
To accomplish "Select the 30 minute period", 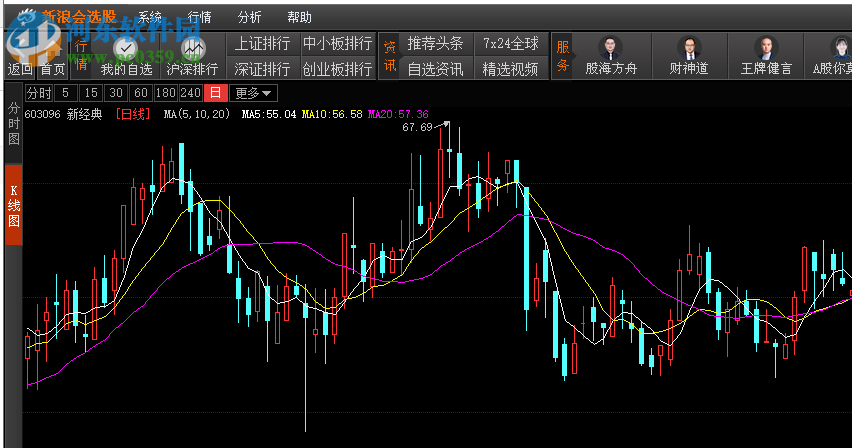I will (116, 93).
